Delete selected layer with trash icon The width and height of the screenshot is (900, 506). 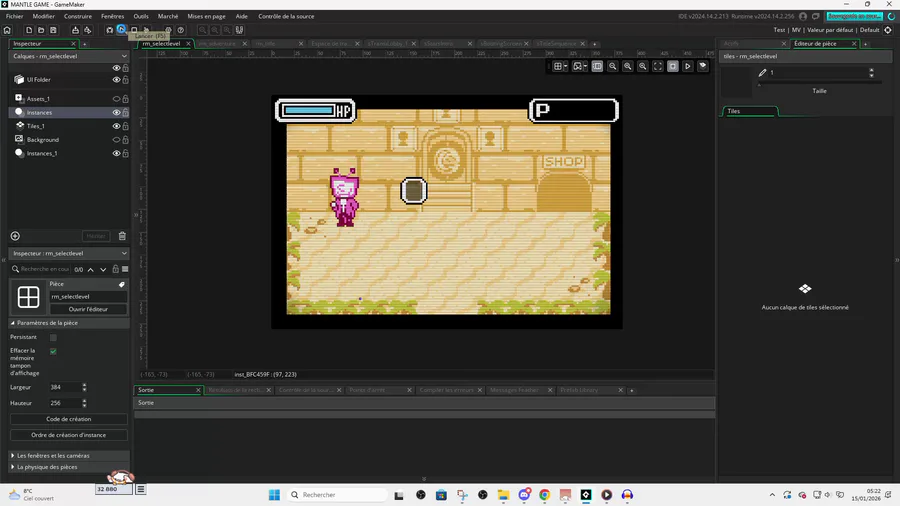coord(122,236)
